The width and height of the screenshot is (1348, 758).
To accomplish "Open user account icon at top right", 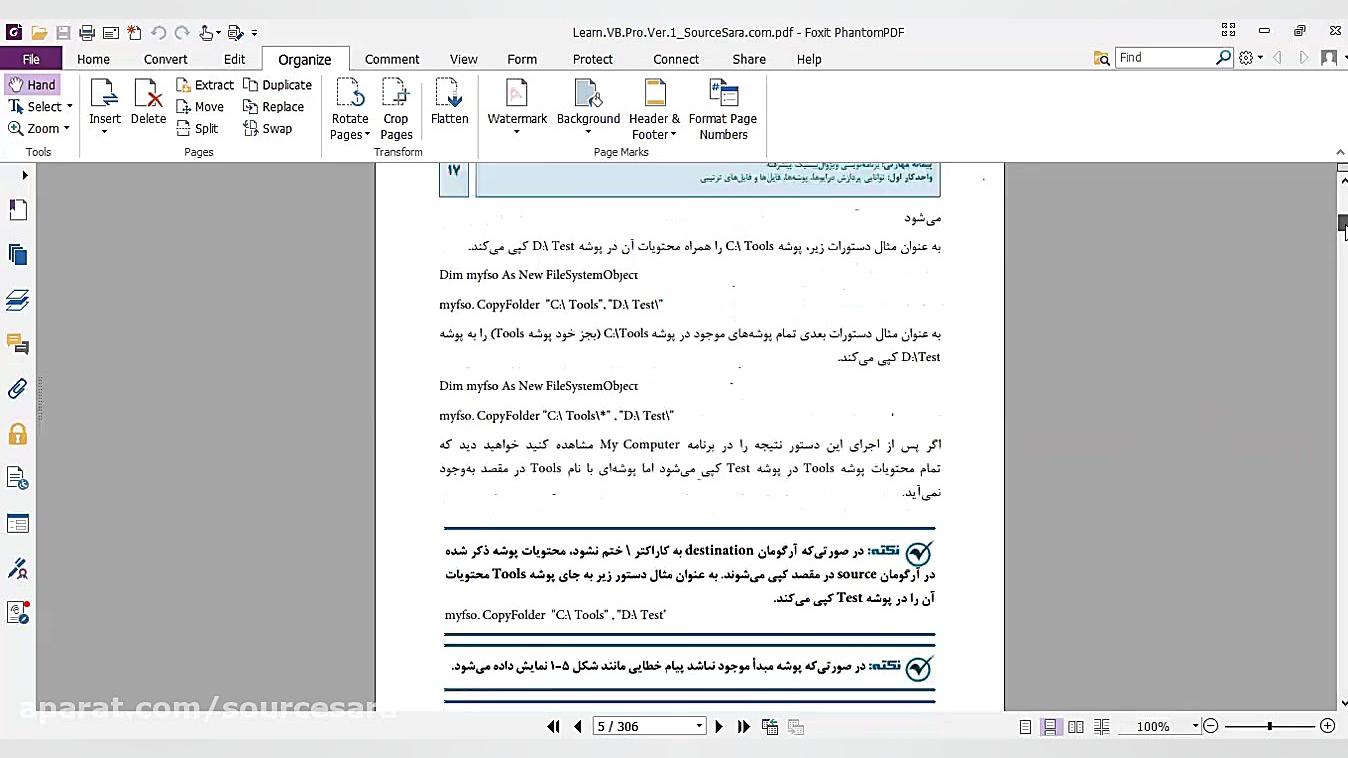I will 1329,58.
